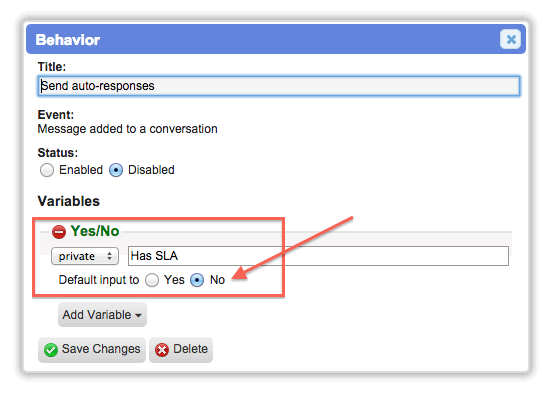Image resolution: width=550 pixels, height=393 pixels.
Task: Click the Behavior dialog title bar
Action: tap(276, 39)
